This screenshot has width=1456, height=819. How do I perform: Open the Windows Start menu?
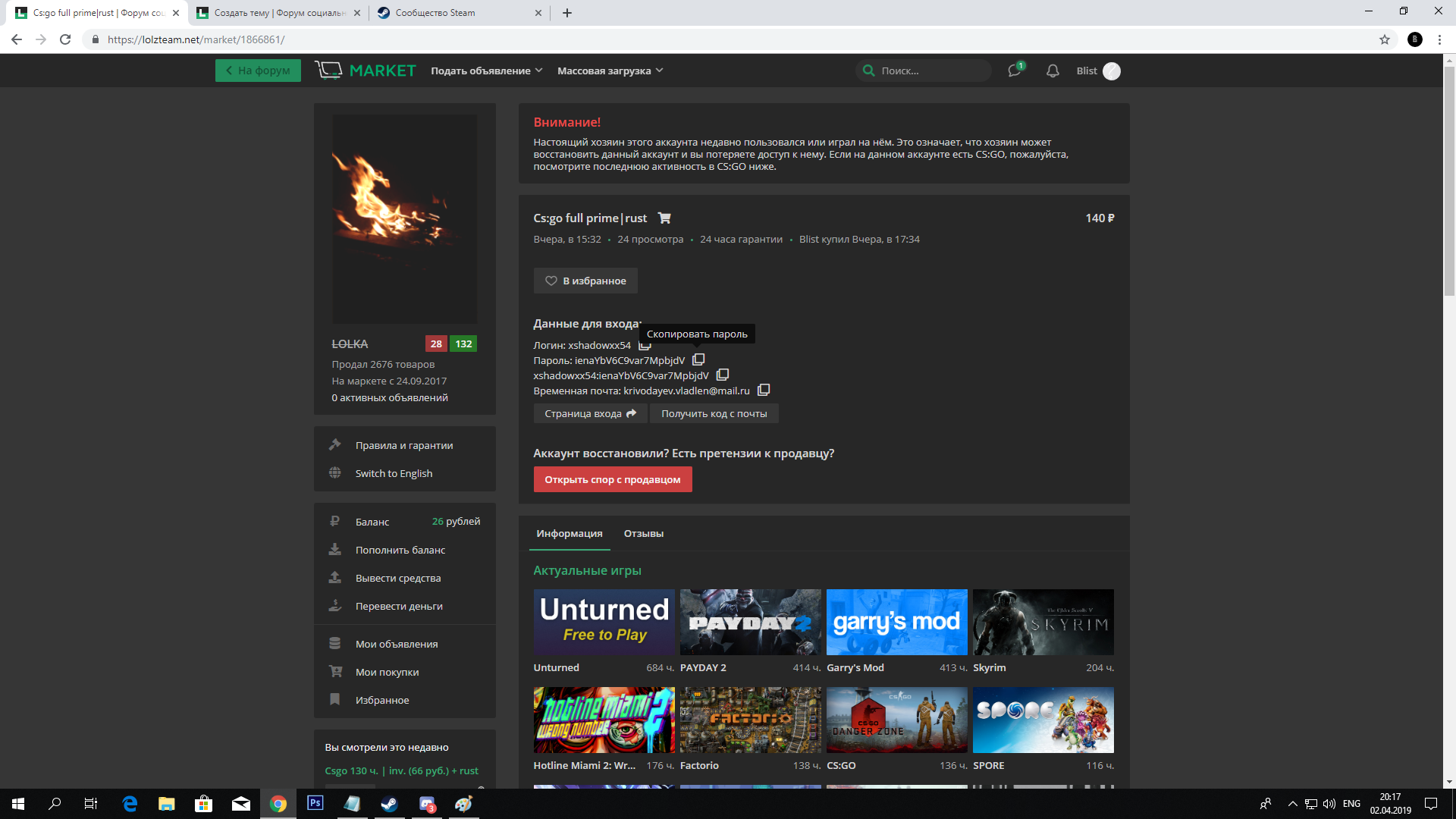(18, 804)
